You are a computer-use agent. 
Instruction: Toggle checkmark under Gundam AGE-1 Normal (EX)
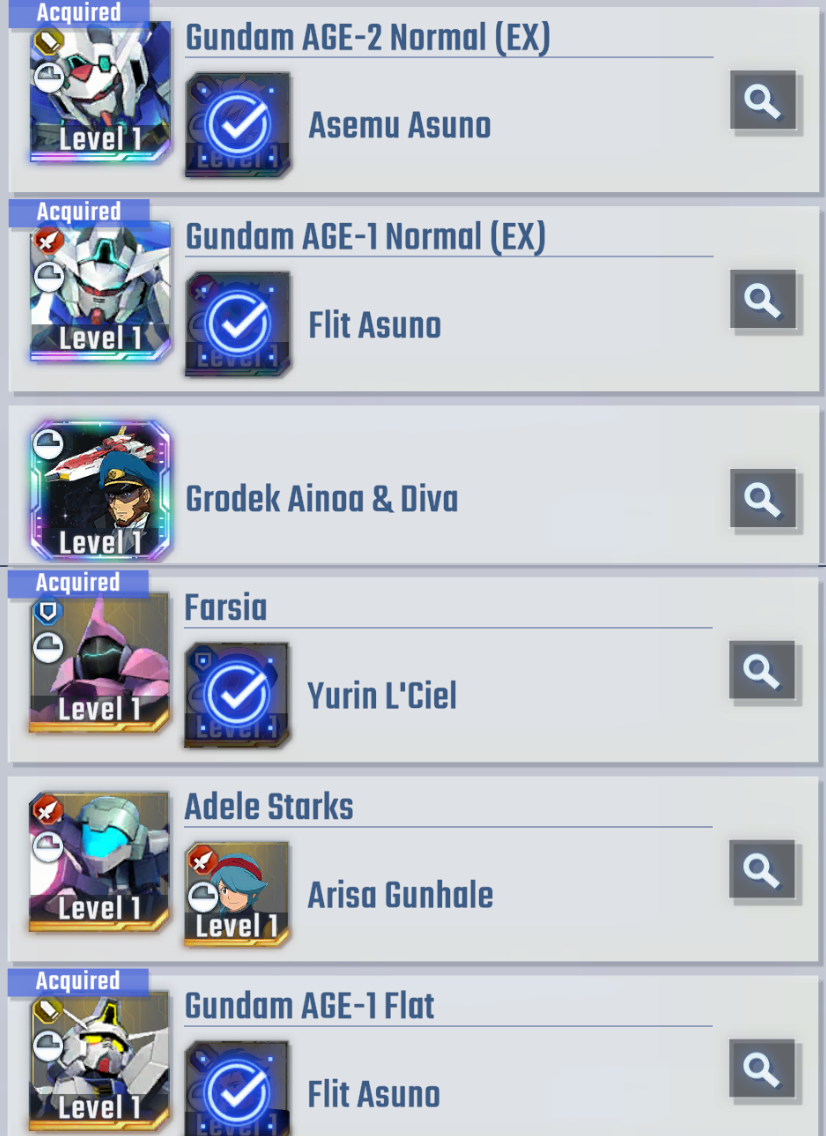click(238, 324)
